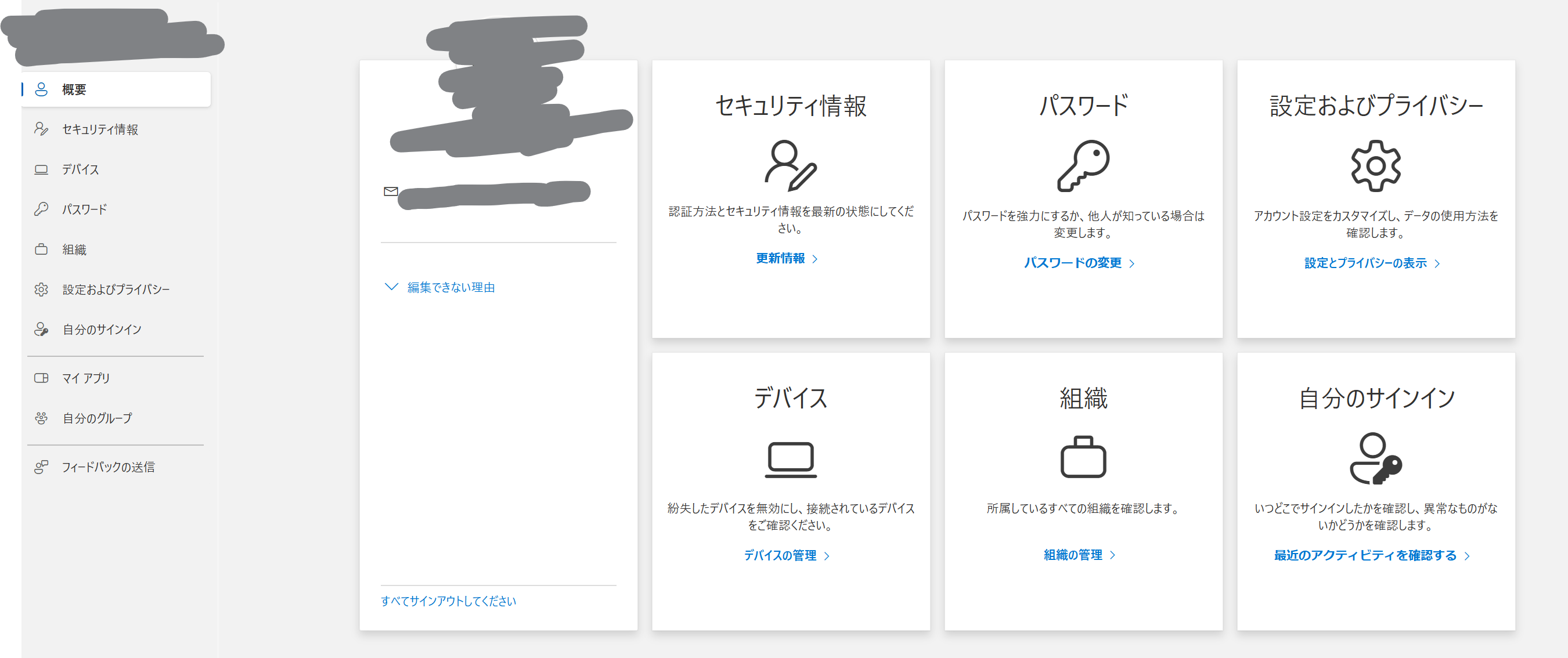Click the 組織の管理 link
The width and height of the screenshot is (1568, 658).
pyautogui.click(x=1073, y=555)
